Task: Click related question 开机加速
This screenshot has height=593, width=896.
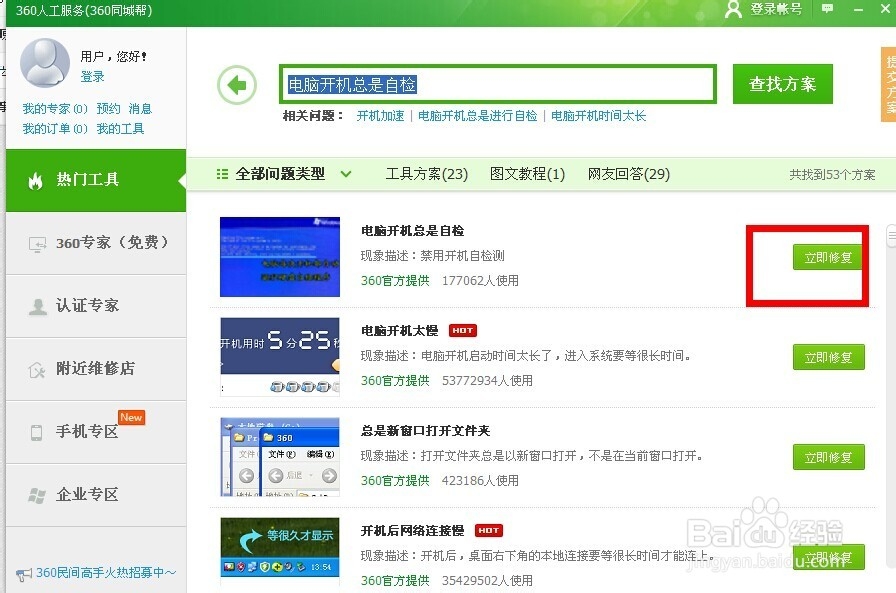Action: (x=380, y=116)
